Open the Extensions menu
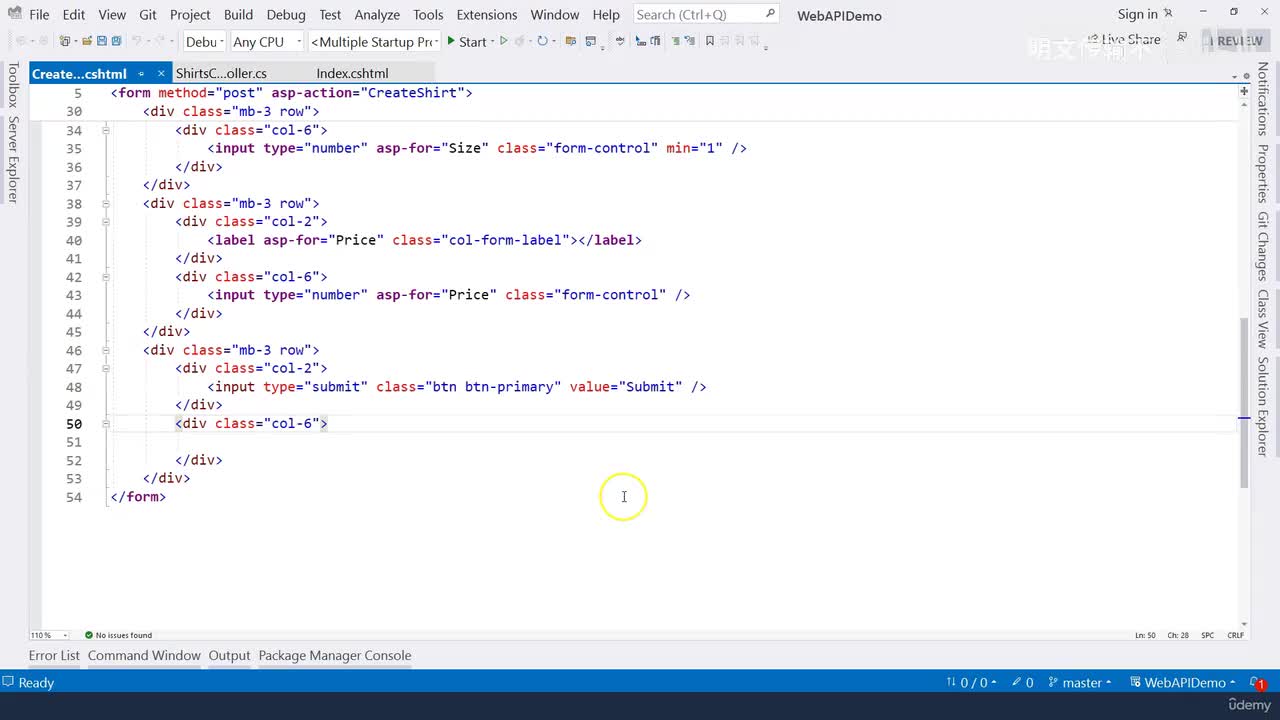Screen dimensions: 1280x720 coord(487,14)
